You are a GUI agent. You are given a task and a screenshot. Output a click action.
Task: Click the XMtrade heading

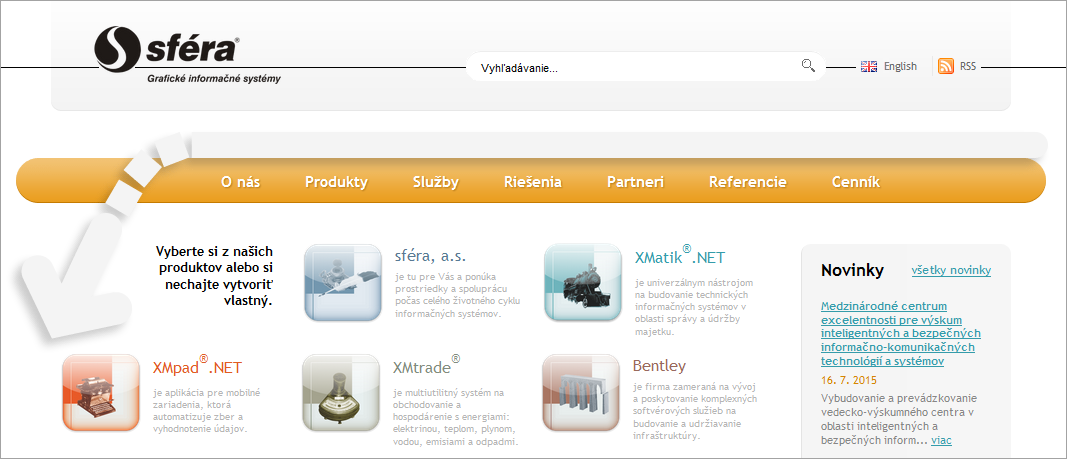pos(427,366)
